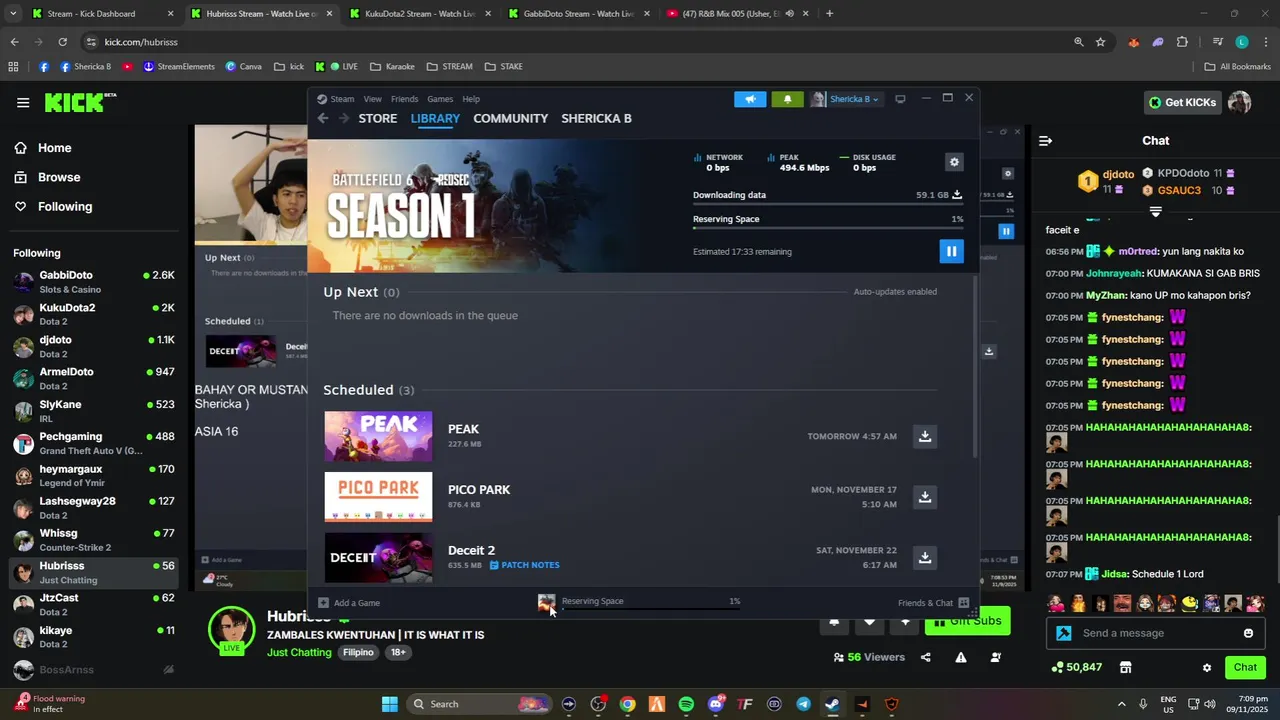This screenshot has height=720, width=1280.
Task: Report stream with warning triangle icon
Action: [961, 657]
